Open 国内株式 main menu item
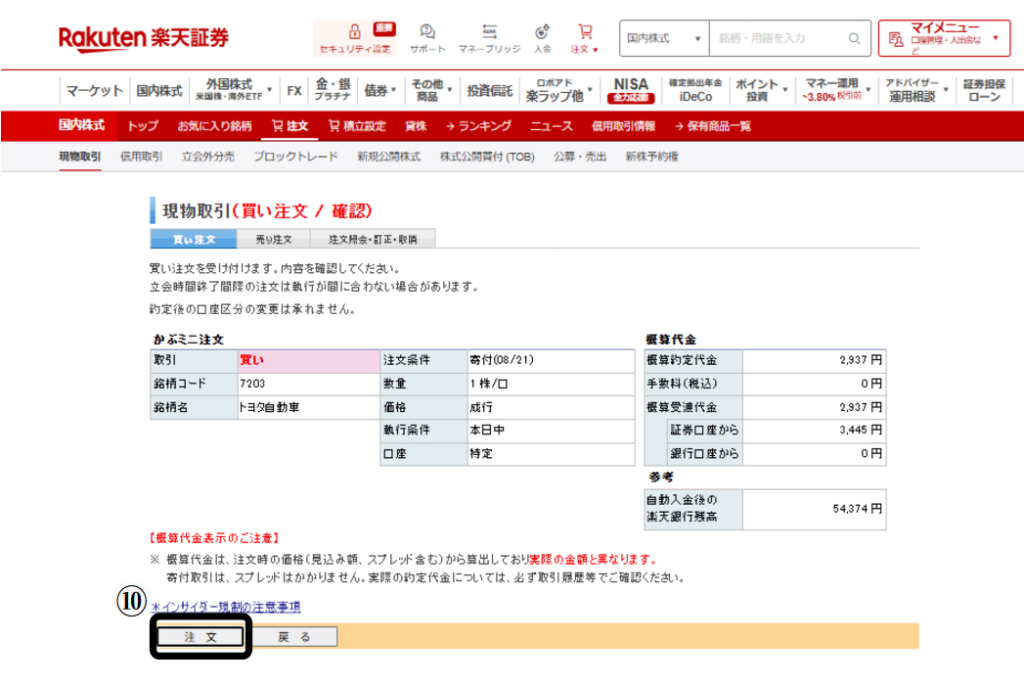The height and width of the screenshot is (685, 1024). (x=159, y=91)
